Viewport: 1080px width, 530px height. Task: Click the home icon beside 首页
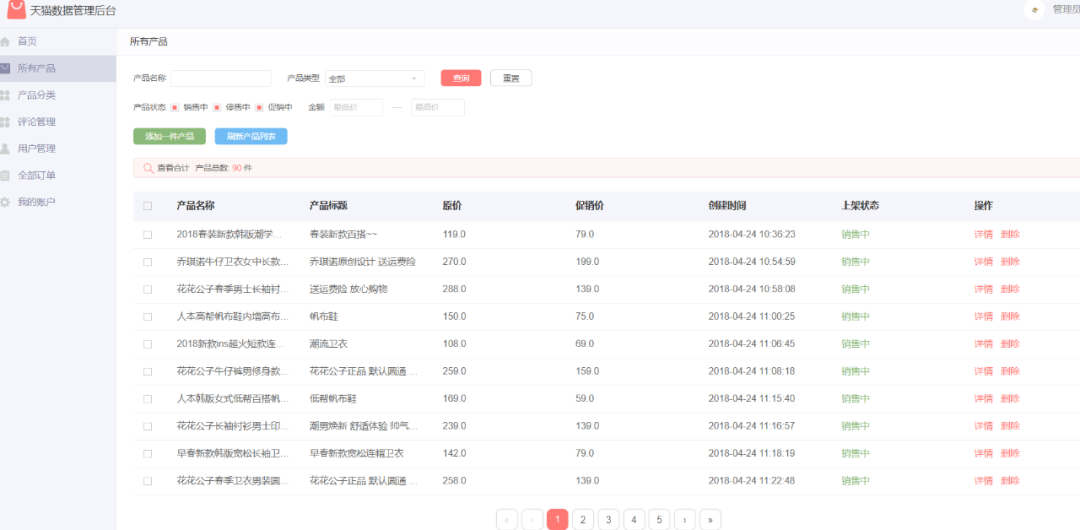[x=6, y=41]
